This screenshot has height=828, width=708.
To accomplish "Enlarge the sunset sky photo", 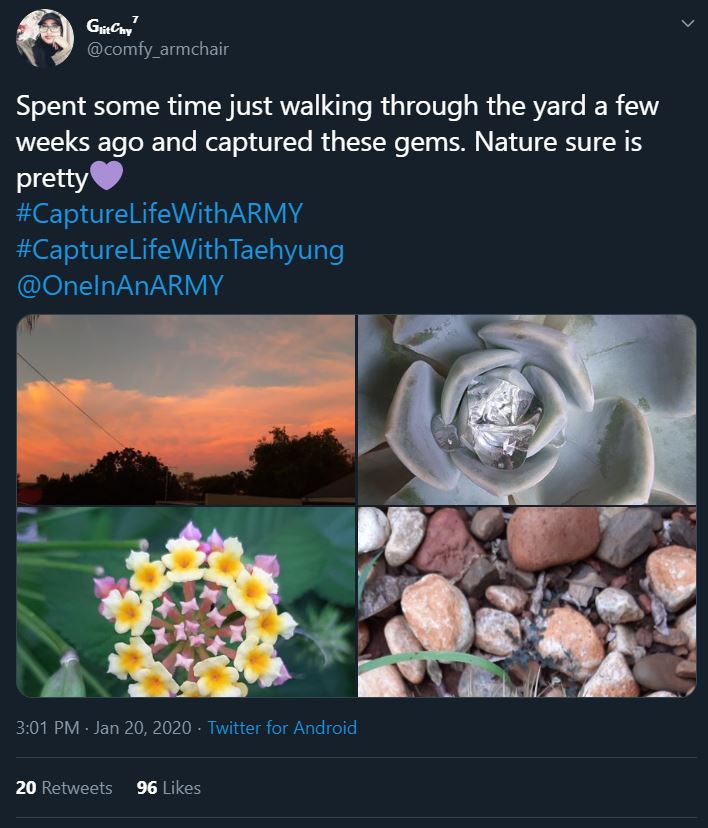I will (x=185, y=410).
